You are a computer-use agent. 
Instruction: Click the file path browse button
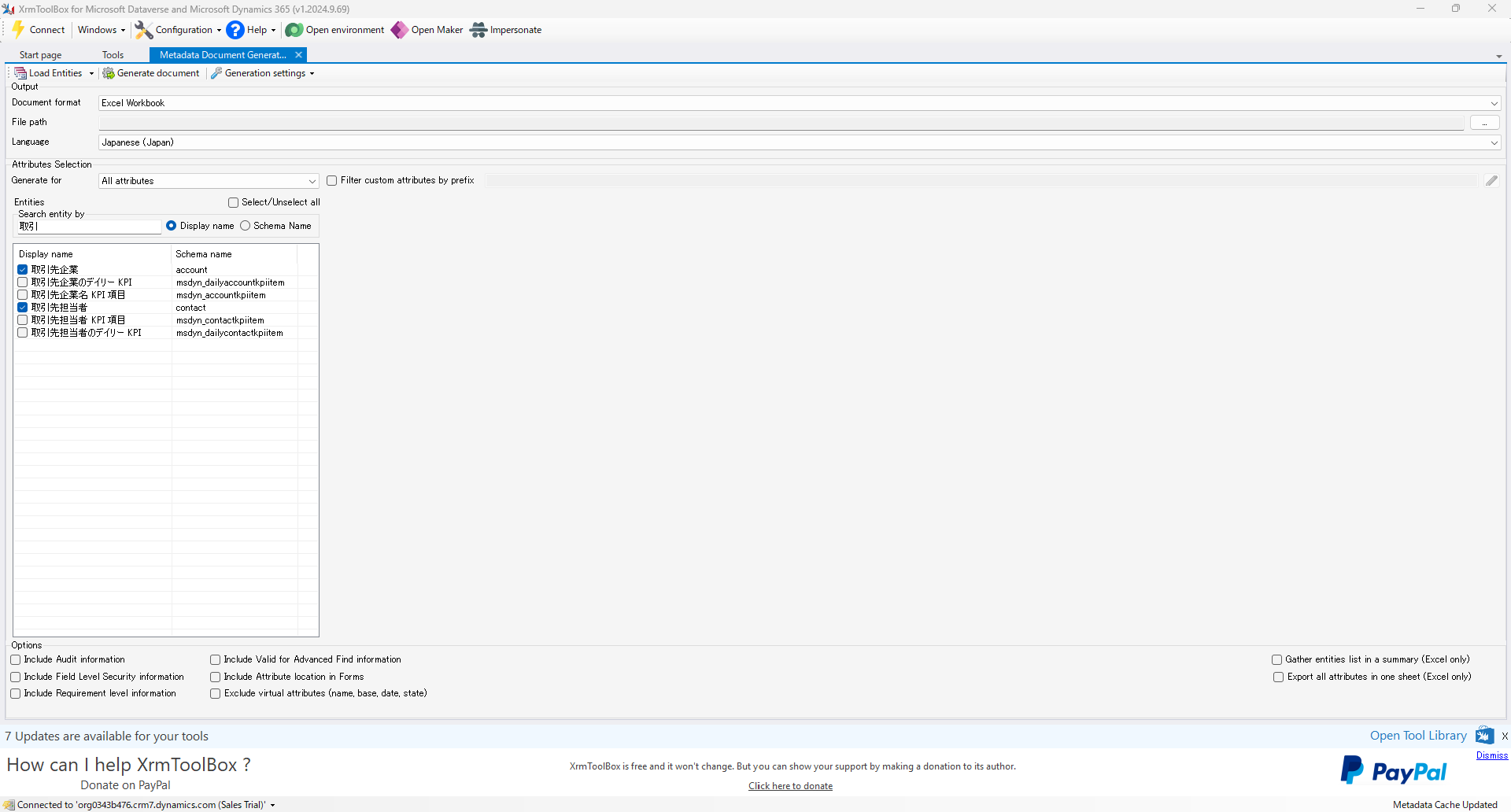coord(1484,123)
